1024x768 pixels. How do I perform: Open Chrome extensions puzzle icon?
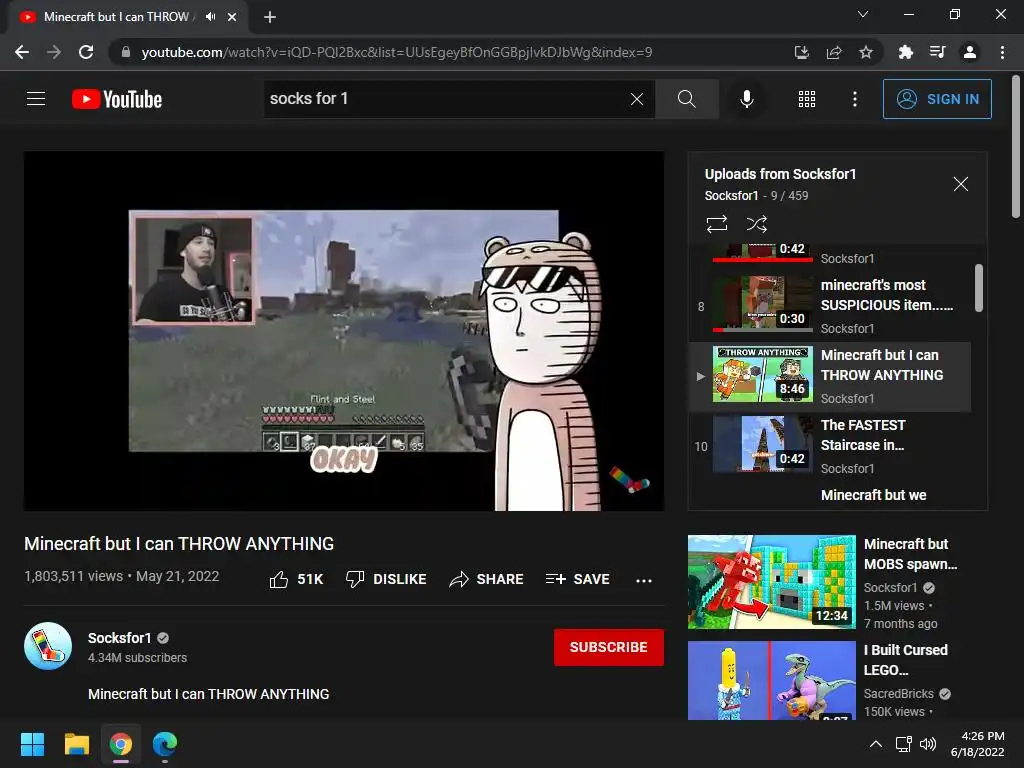click(x=905, y=52)
